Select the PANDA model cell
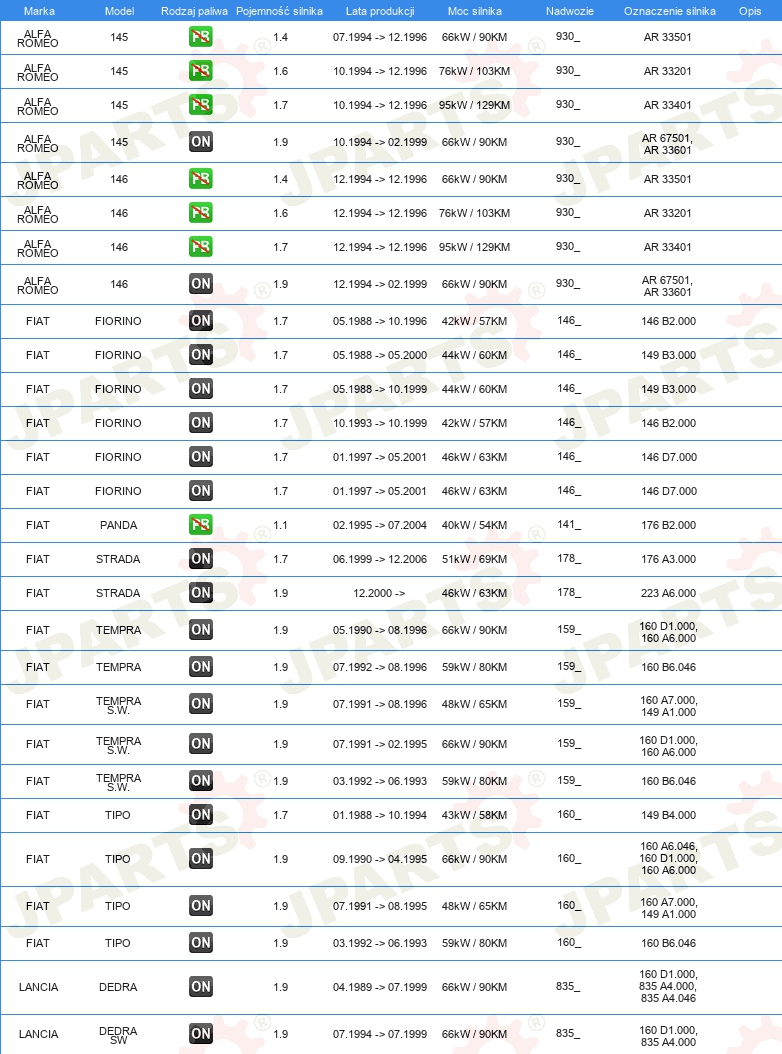Viewport: 782px width, 1054px height. pyautogui.click(x=118, y=525)
